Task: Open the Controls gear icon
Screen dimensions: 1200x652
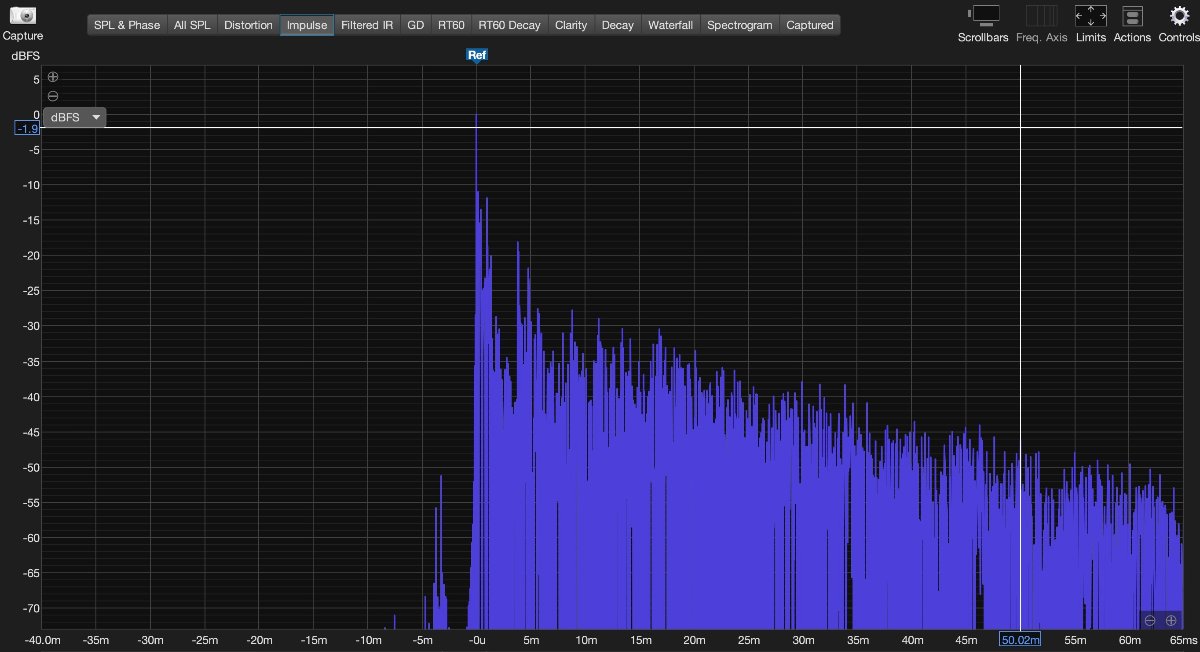Action: tap(1178, 16)
